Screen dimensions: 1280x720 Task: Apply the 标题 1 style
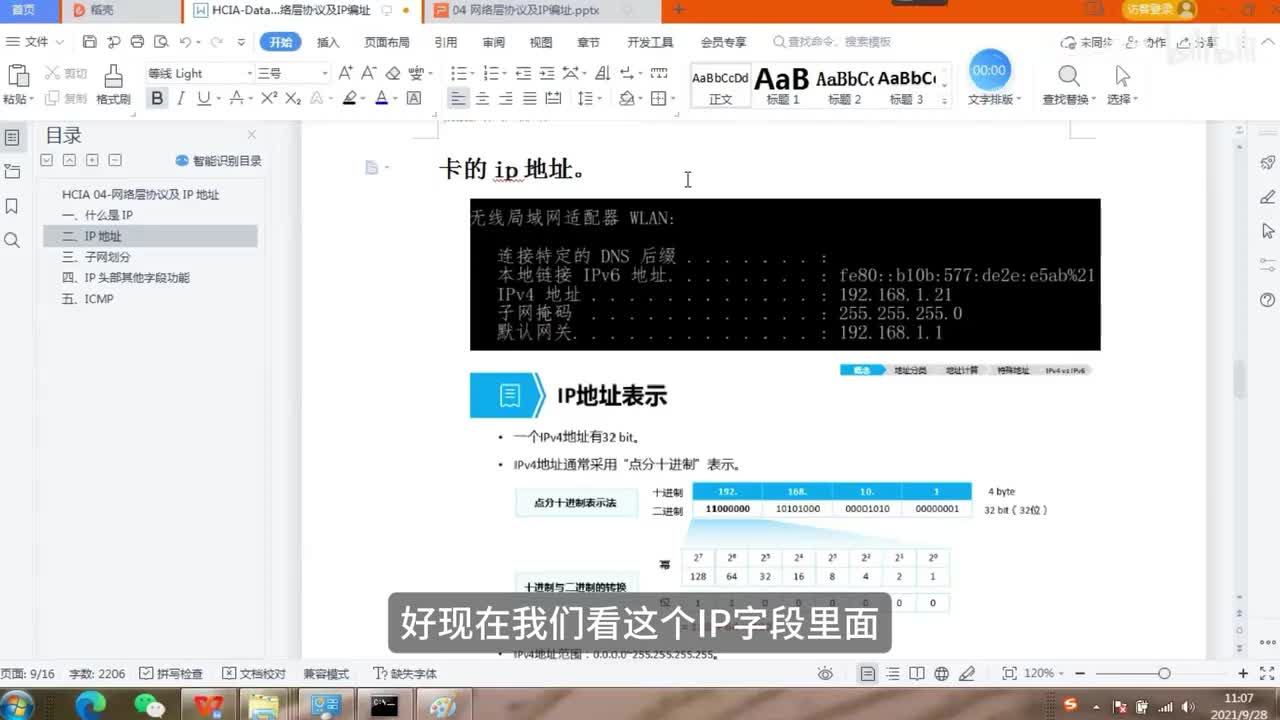tap(782, 86)
